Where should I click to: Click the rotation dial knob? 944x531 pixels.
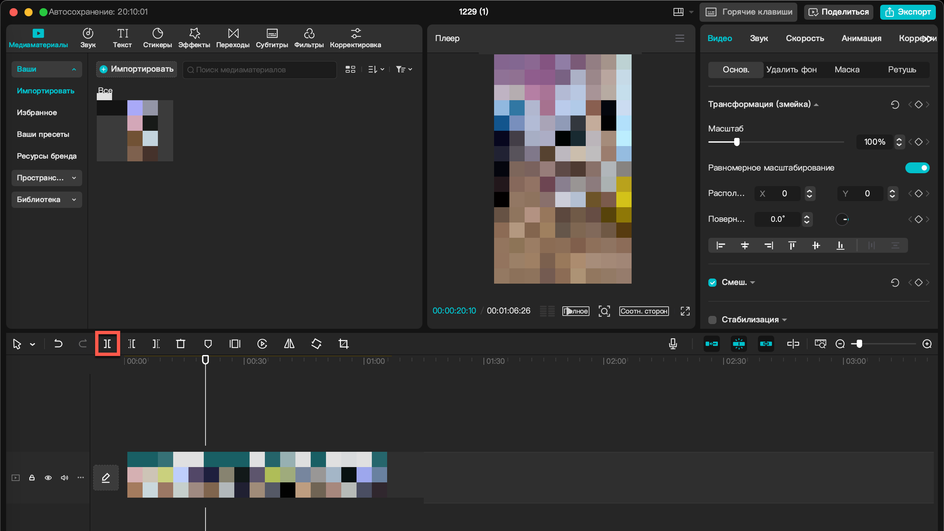click(842, 219)
